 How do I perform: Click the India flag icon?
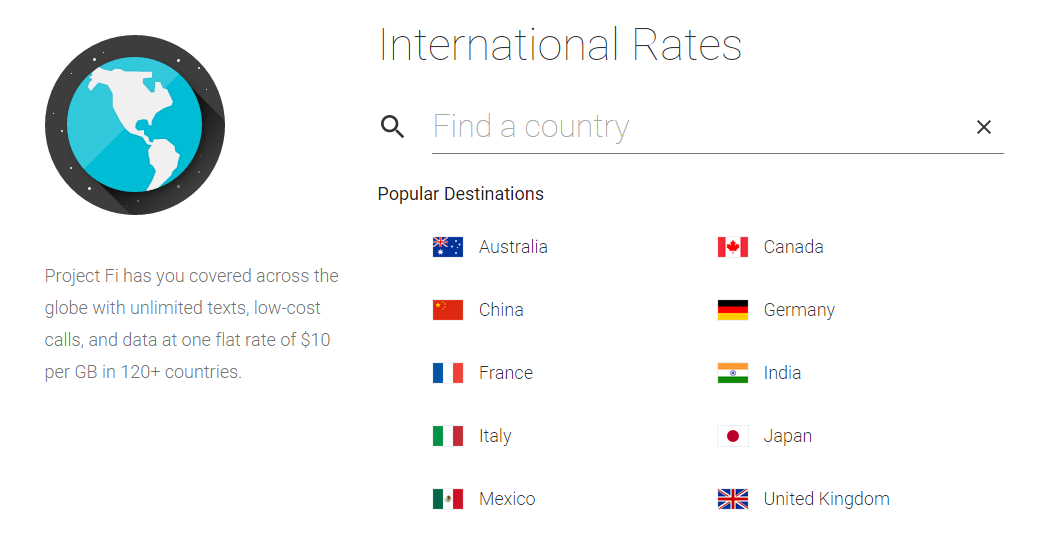pyautogui.click(x=733, y=373)
